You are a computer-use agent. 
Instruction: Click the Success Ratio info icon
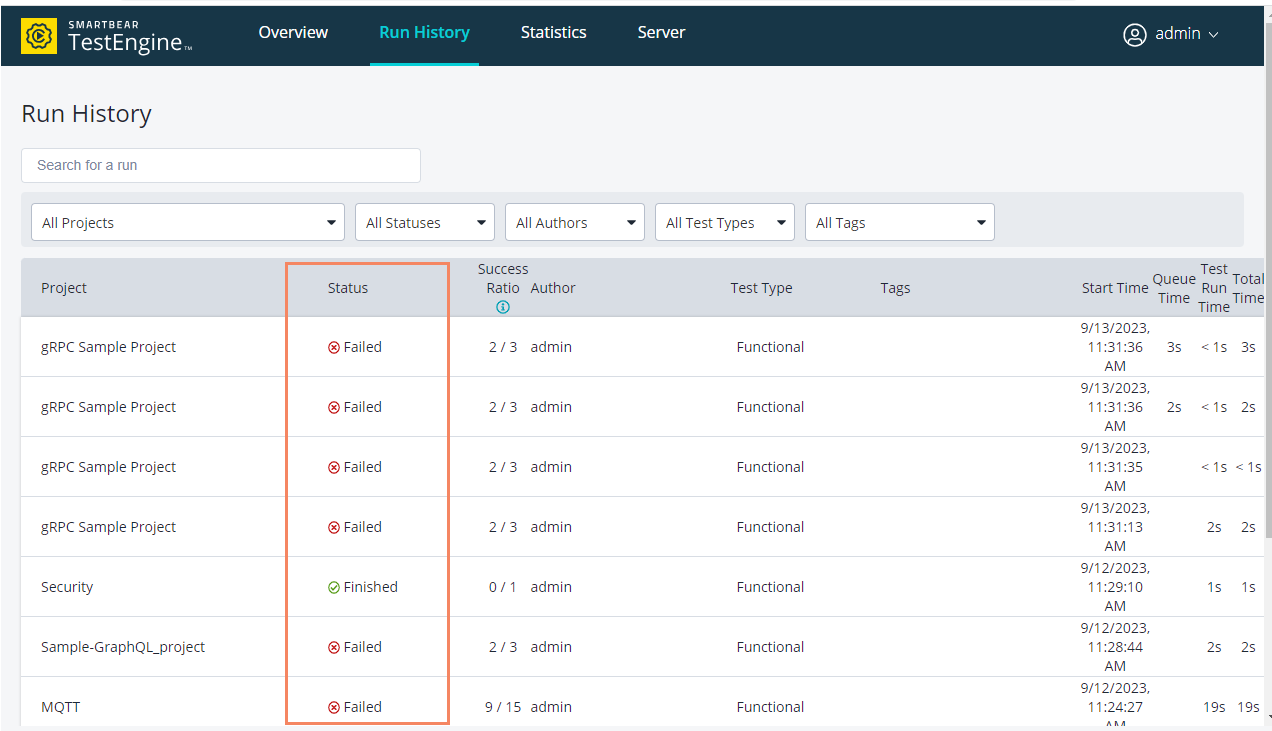(503, 307)
